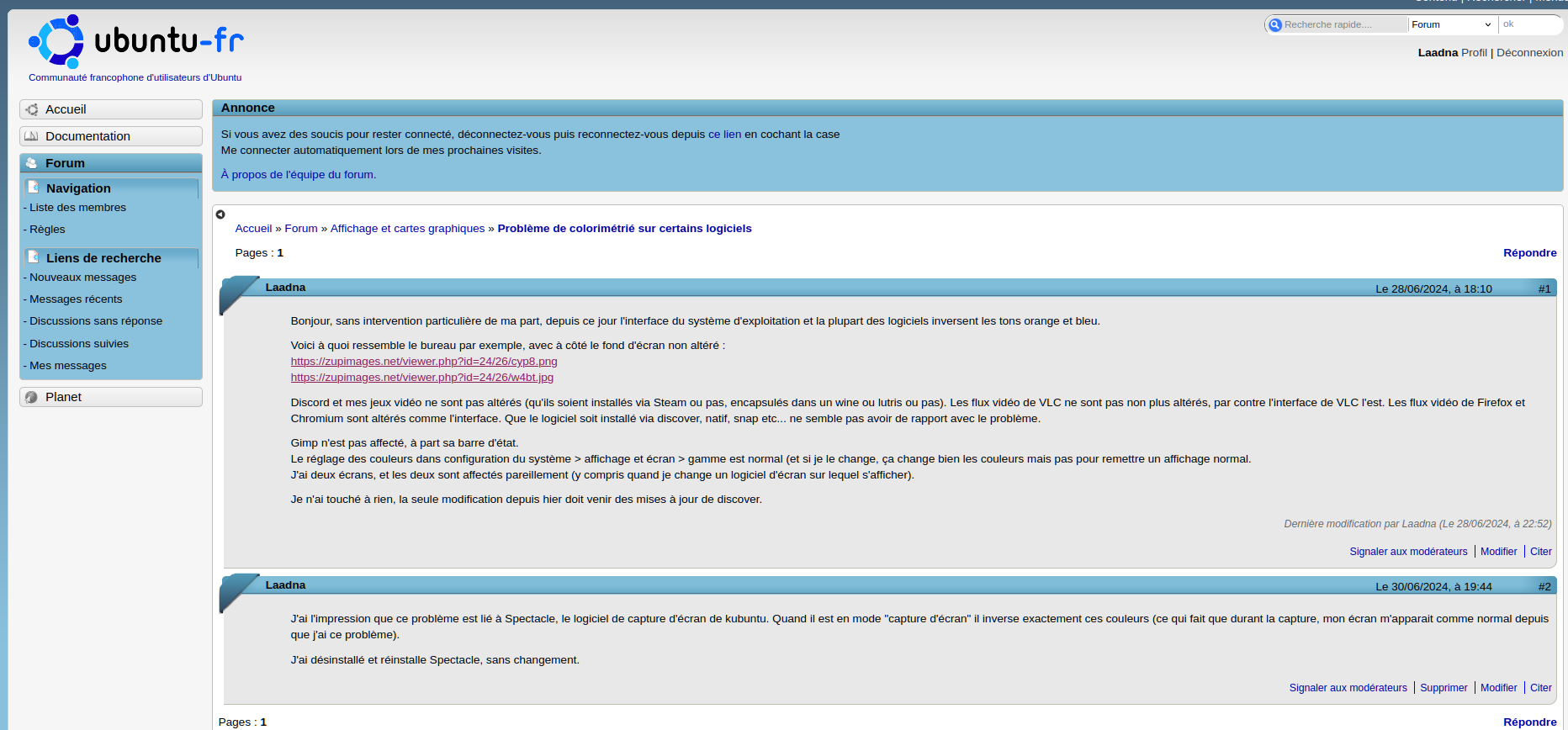Image resolution: width=1568 pixels, height=730 pixels.
Task: Open the Documentation sidebar menu
Action: click(x=111, y=136)
